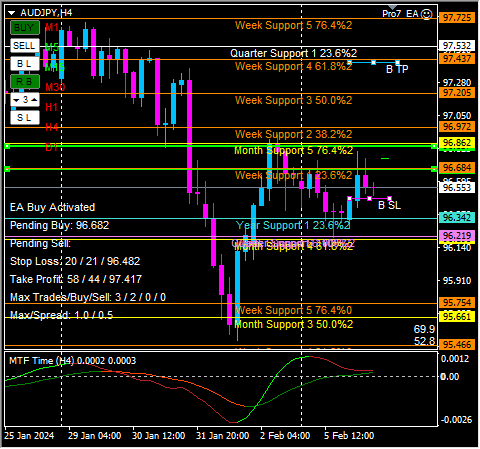Select the M30 timeframe label

[55, 87]
